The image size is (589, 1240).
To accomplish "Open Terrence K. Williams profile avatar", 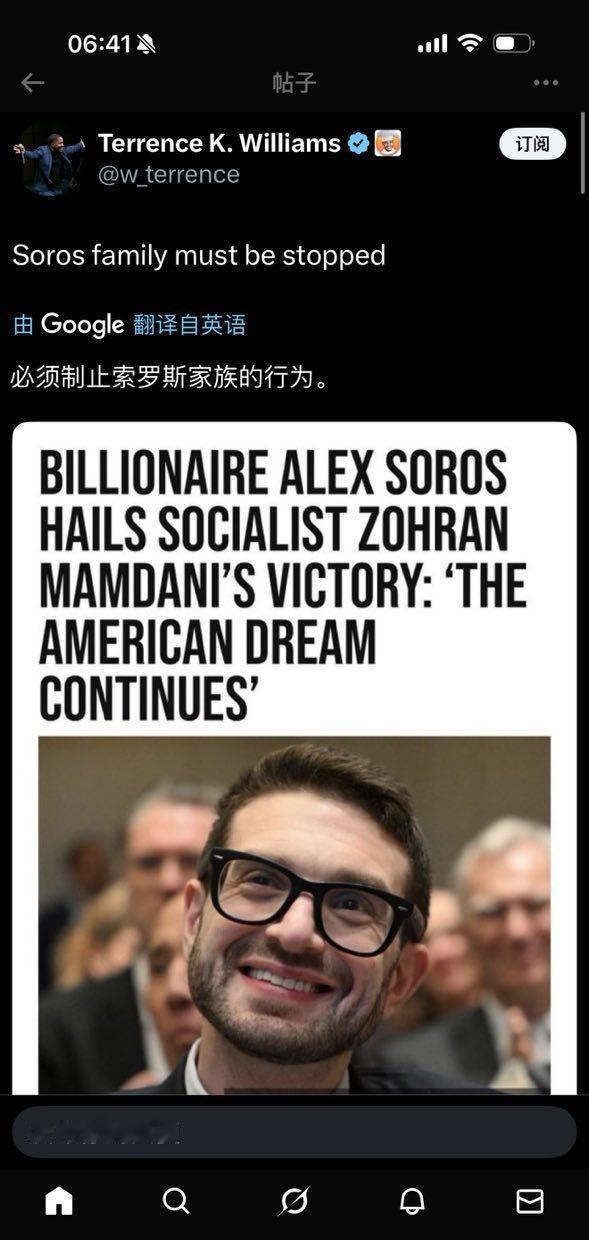I will point(48,159).
